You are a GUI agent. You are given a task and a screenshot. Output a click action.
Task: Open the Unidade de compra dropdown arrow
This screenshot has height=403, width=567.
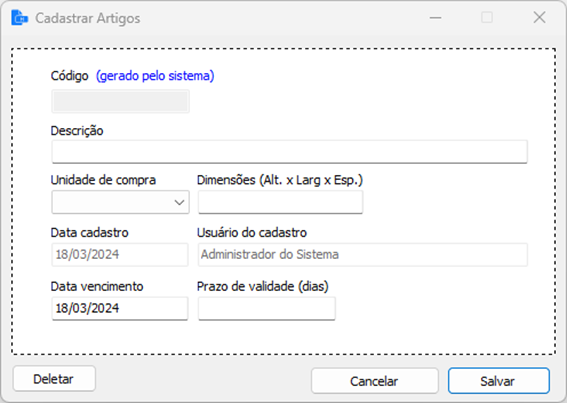(x=179, y=202)
